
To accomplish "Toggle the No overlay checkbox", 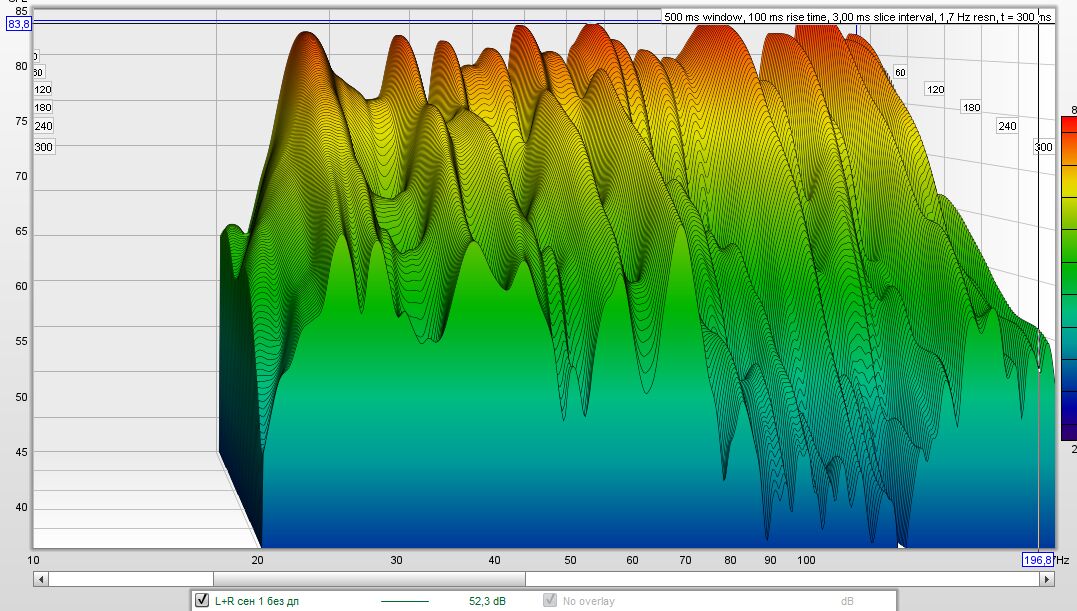I will tap(550, 601).
